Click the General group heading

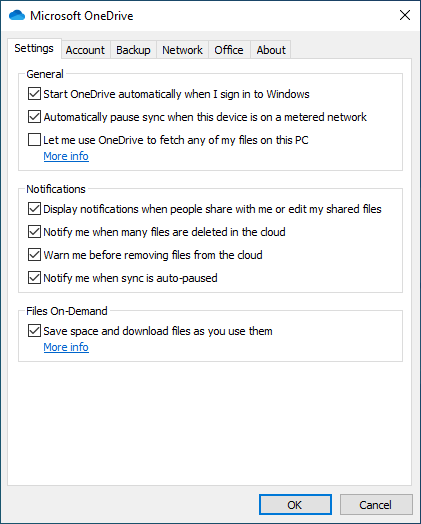click(x=45, y=74)
